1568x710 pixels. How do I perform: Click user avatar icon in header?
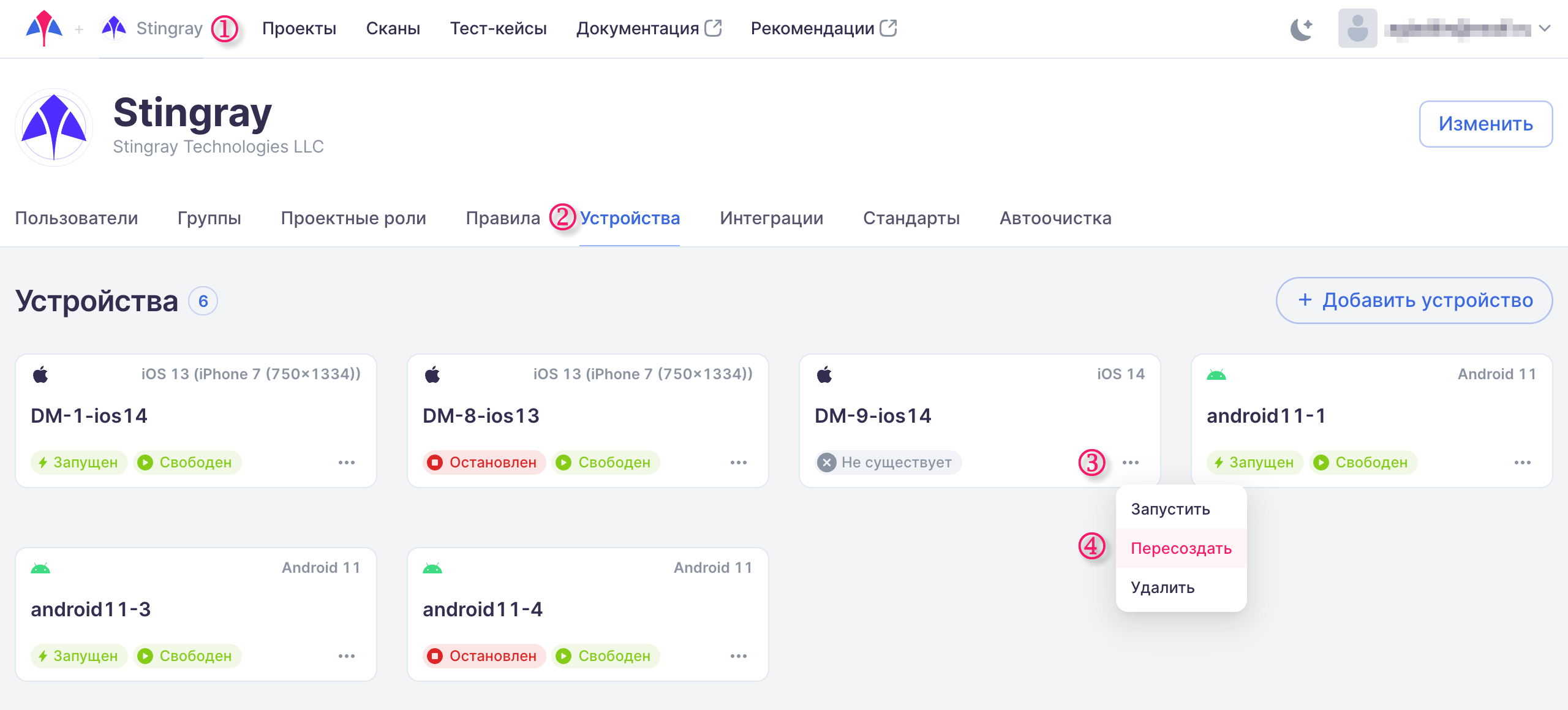click(x=1357, y=29)
